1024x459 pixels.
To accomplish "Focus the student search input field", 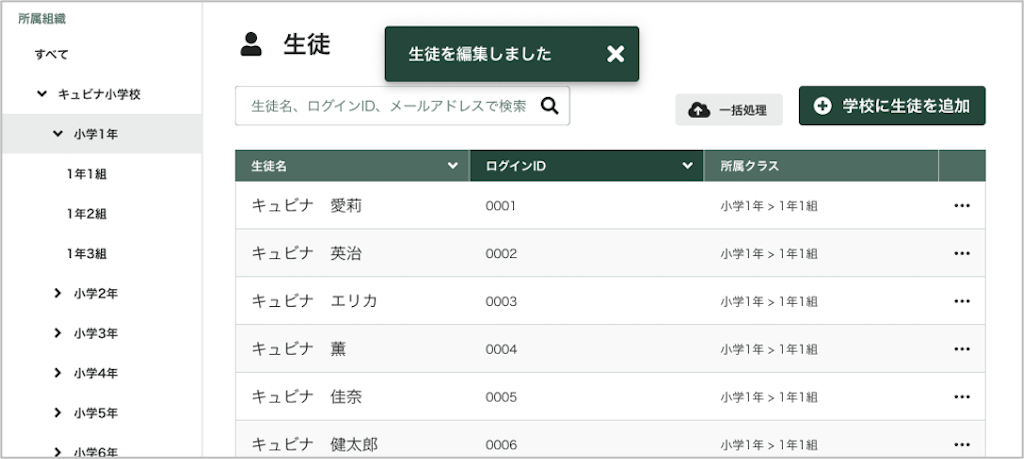I will pyautogui.click(x=402, y=106).
